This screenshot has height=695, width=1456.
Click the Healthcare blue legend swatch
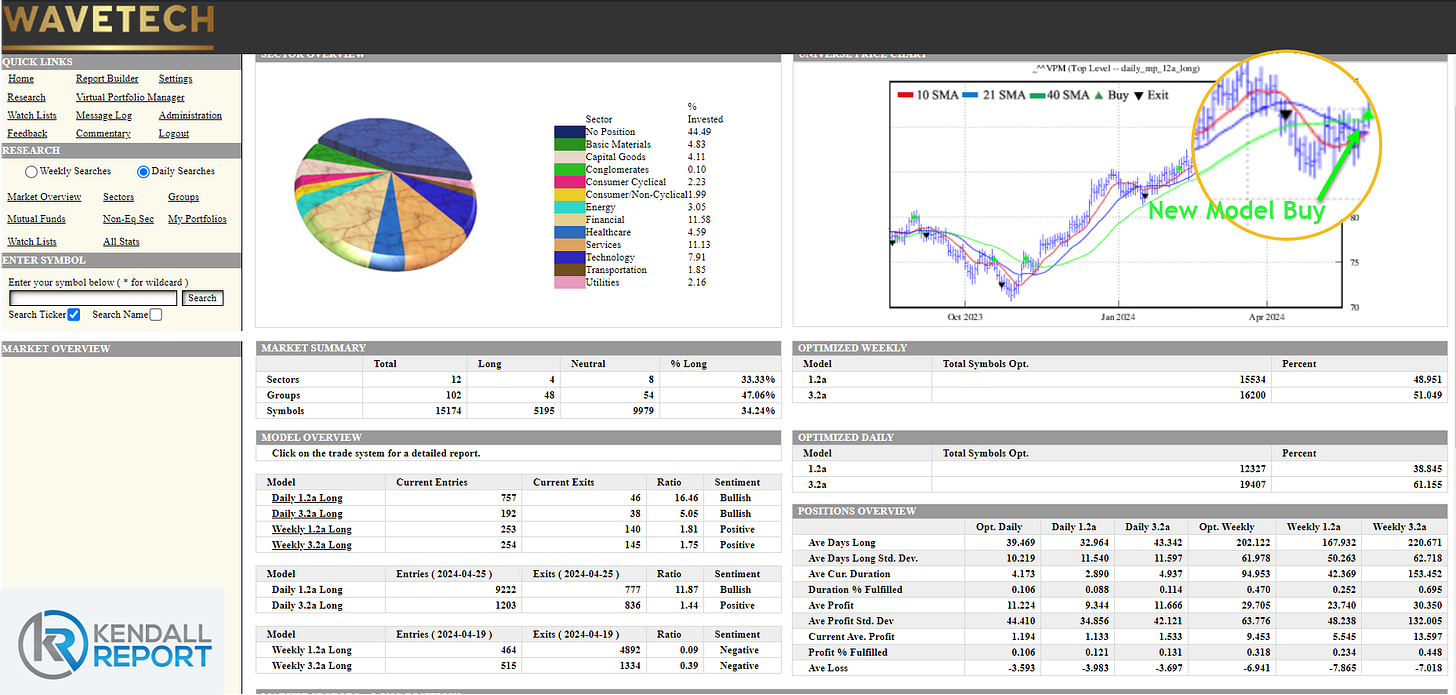coord(569,232)
